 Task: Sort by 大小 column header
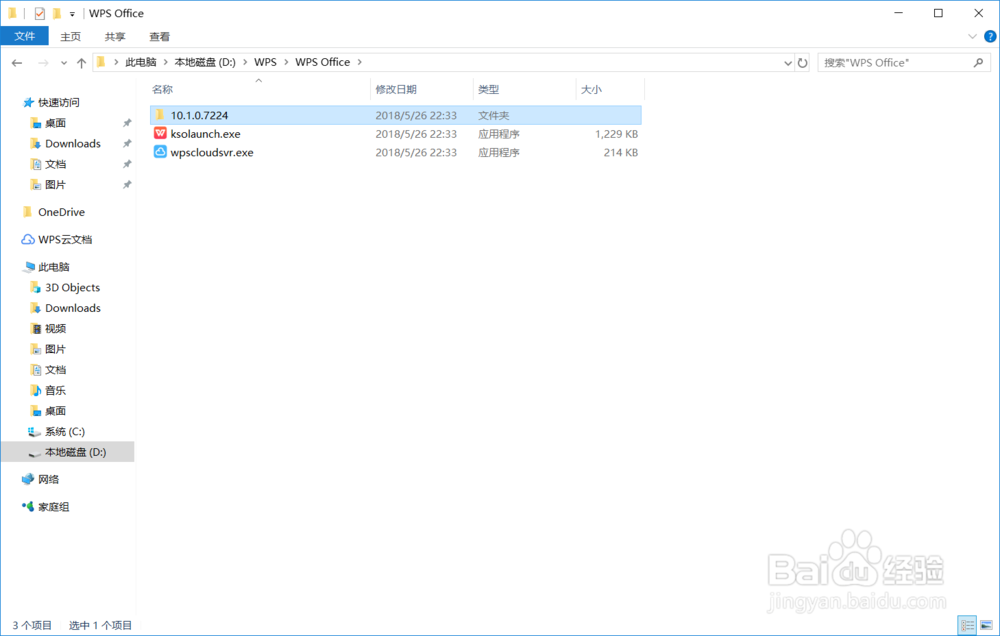(x=591, y=89)
